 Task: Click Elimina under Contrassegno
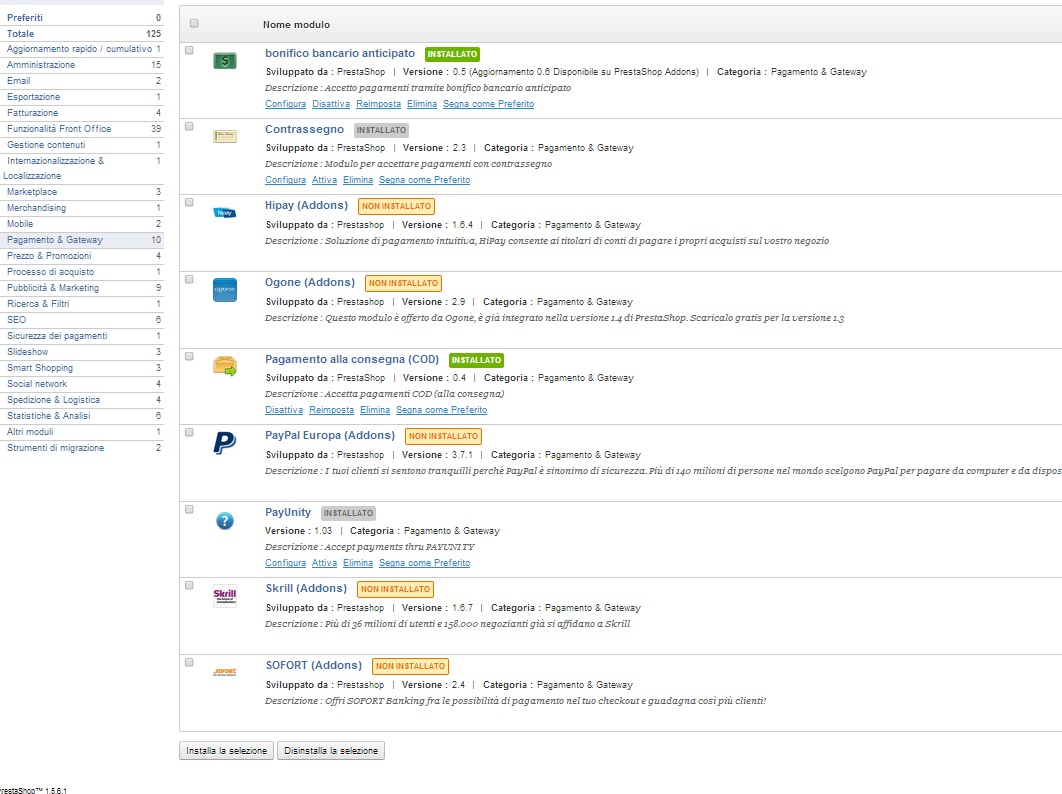[358, 180]
